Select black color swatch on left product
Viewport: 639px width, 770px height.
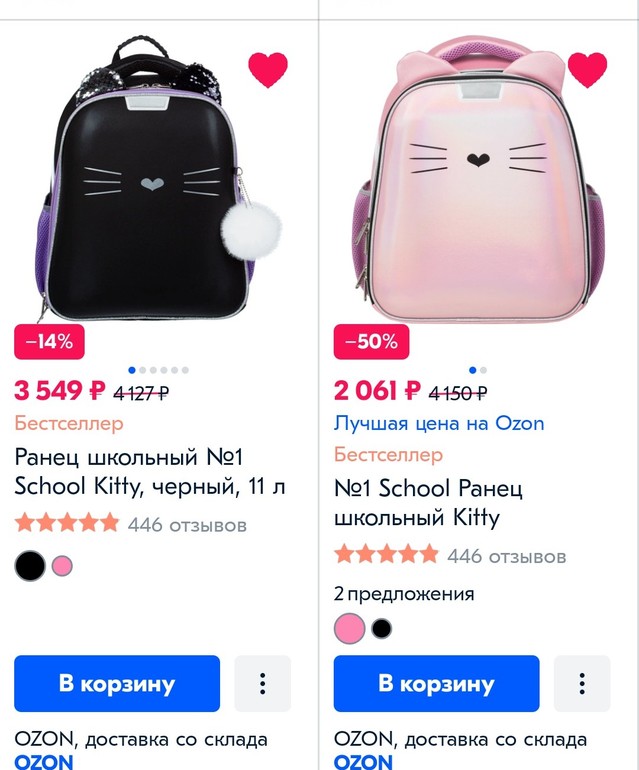[30, 566]
